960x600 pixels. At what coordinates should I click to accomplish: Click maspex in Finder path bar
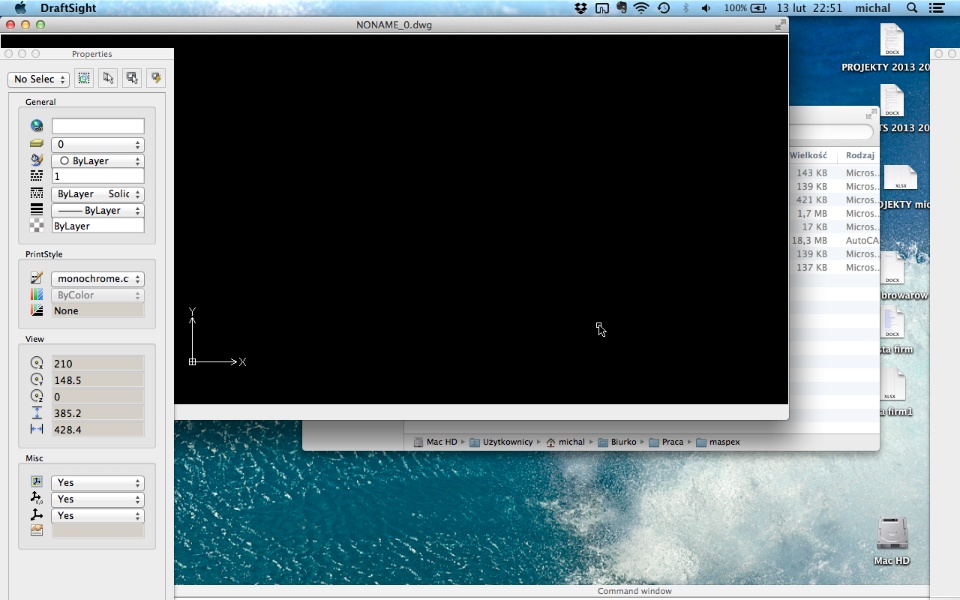pyautogui.click(x=718, y=442)
